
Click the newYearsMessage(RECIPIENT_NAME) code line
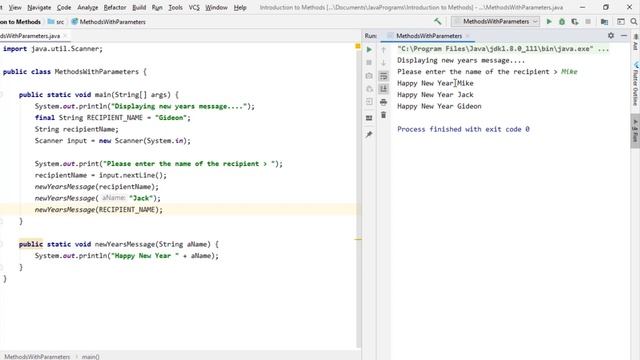click(x=98, y=210)
